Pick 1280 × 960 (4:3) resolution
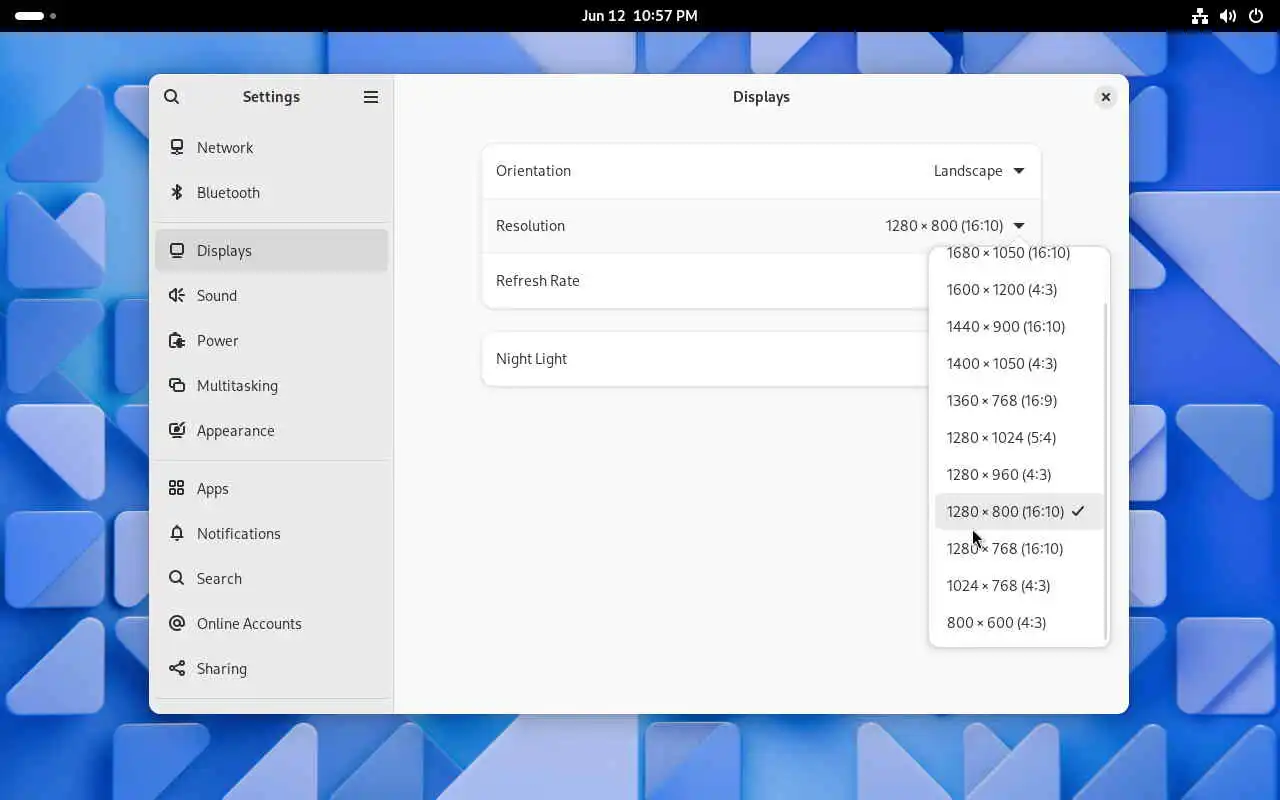 [1019, 475]
